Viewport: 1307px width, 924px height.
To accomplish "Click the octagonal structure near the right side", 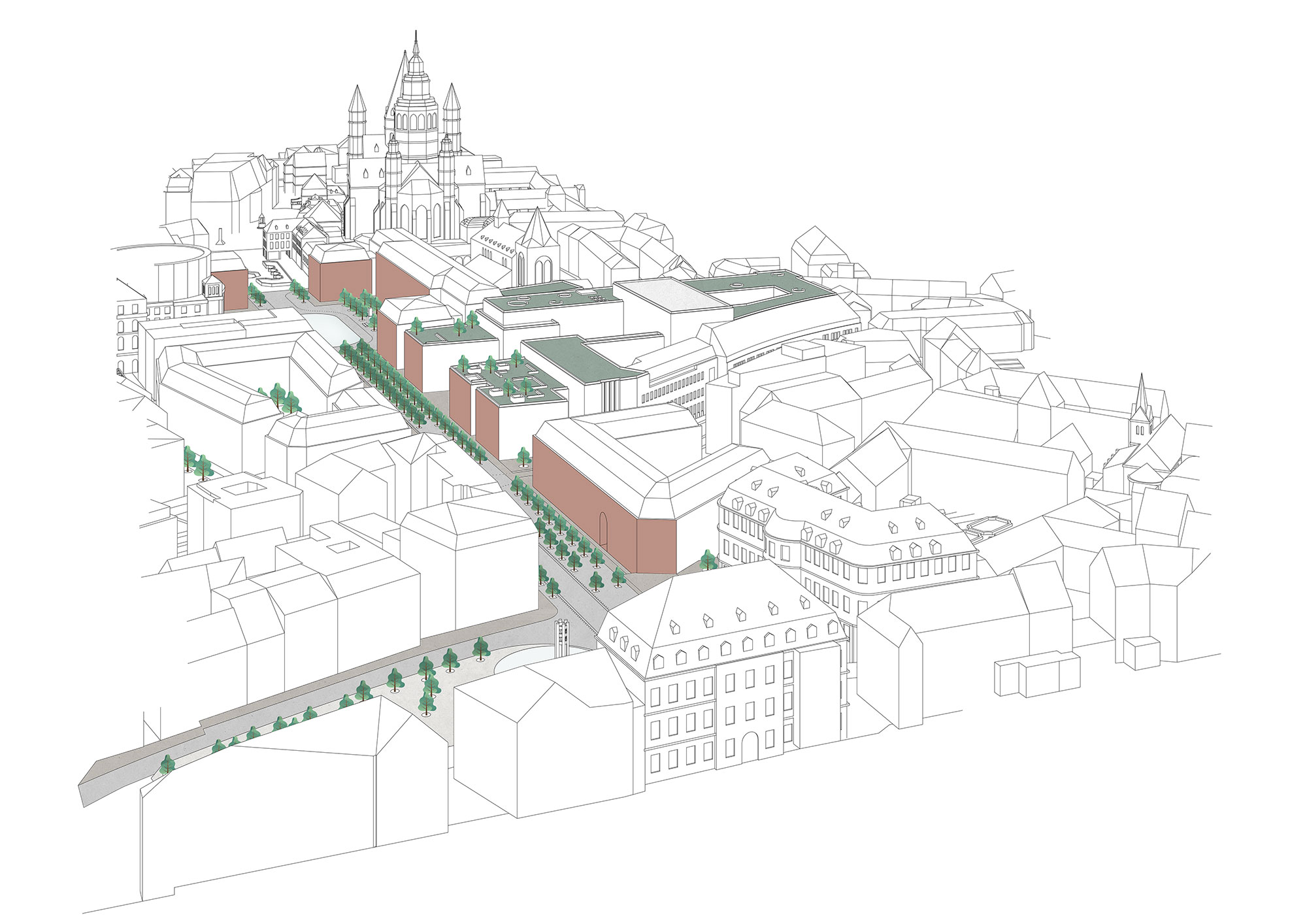I will coord(990,527).
